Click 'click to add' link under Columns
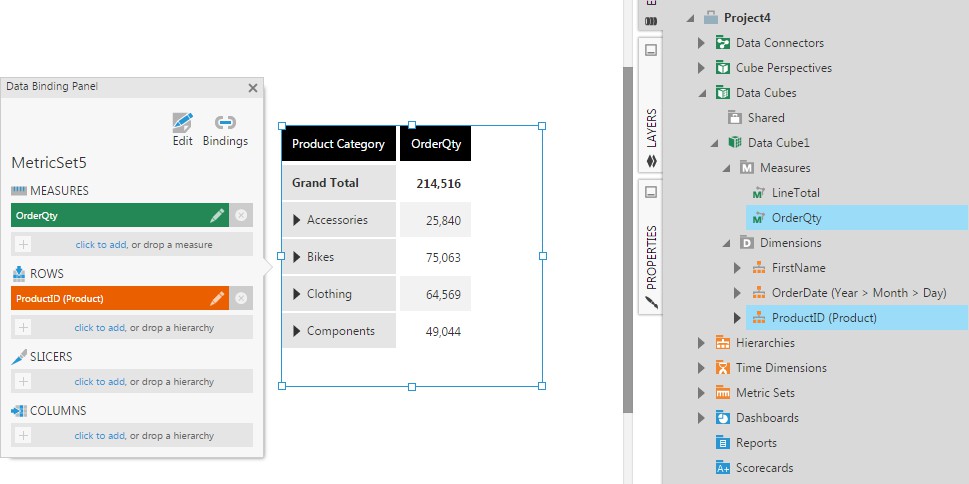The image size is (969, 484). pos(101,435)
